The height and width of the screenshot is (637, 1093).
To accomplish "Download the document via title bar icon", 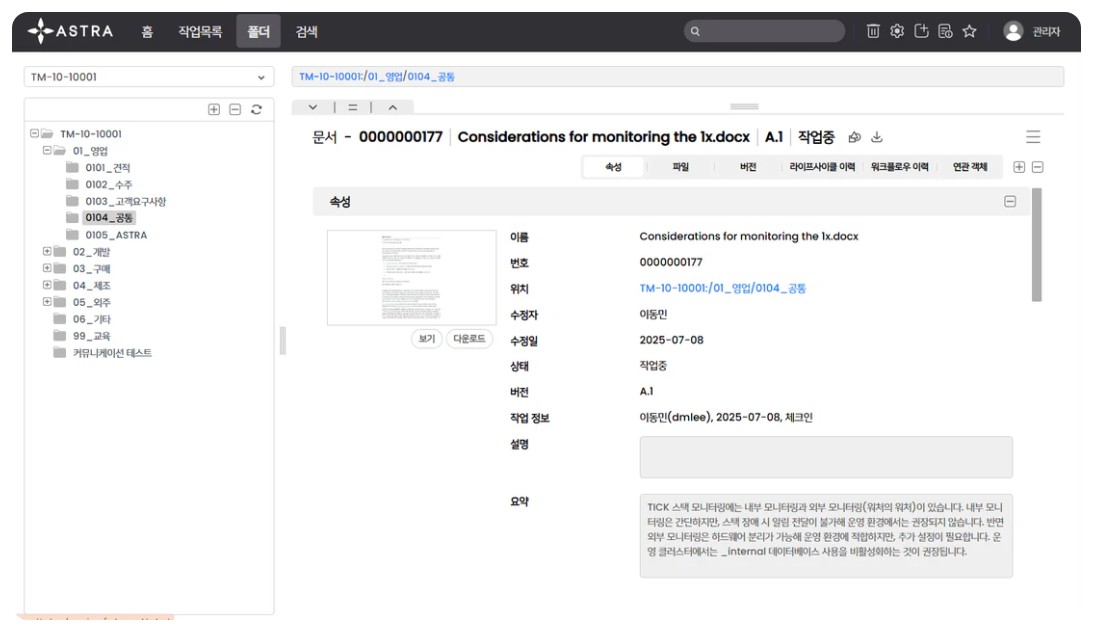I will tap(877, 137).
